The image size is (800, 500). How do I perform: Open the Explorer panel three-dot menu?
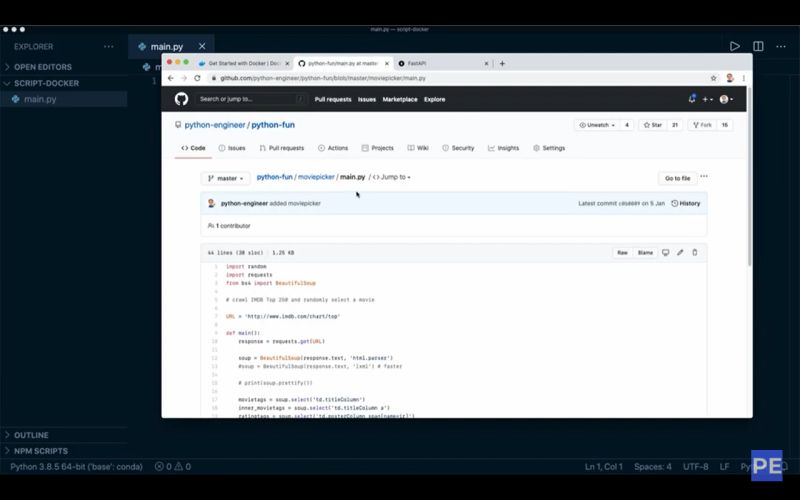pos(109,46)
